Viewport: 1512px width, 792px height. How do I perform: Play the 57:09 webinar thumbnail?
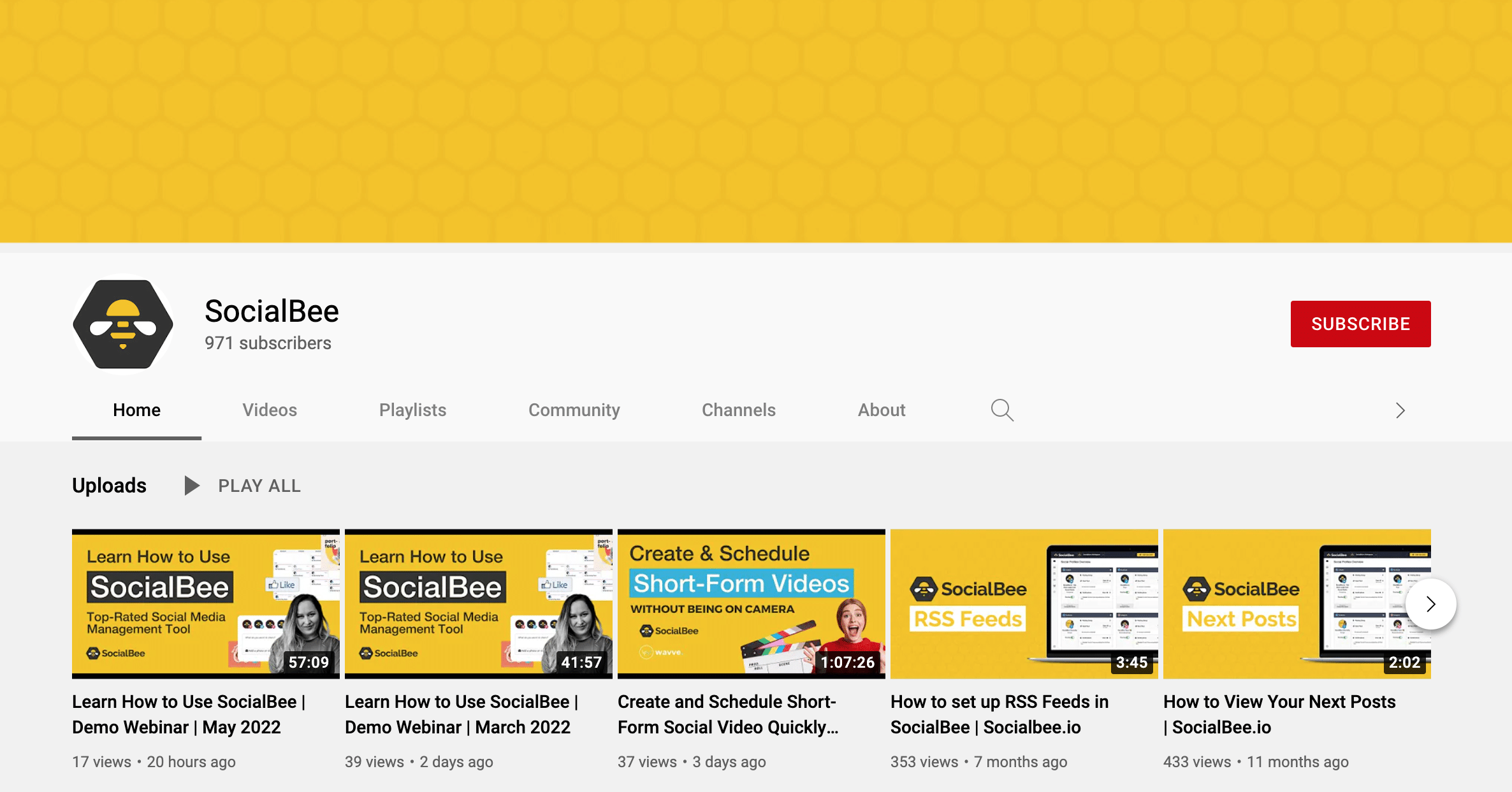[x=206, y=604]
